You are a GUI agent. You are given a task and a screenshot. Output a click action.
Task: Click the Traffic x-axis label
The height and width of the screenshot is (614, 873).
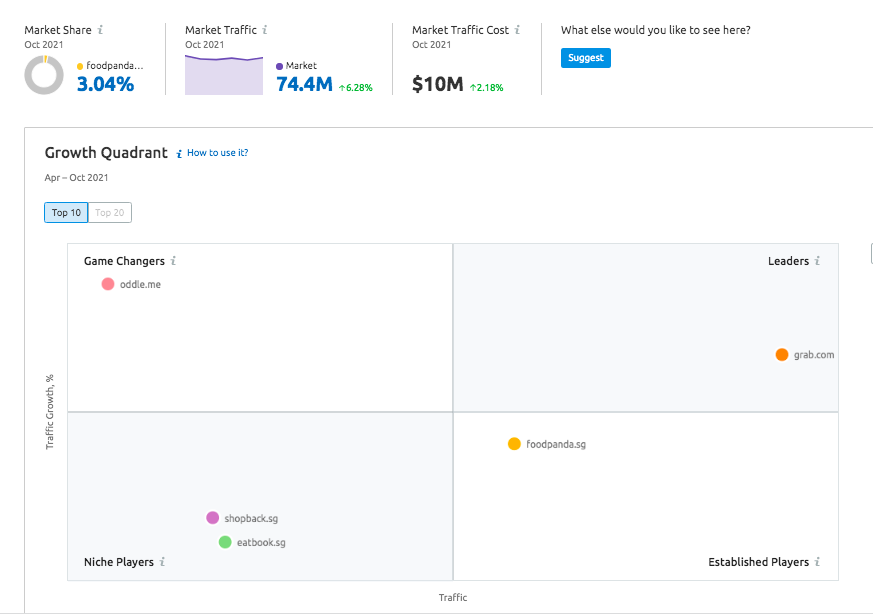(x=453, y=597)
